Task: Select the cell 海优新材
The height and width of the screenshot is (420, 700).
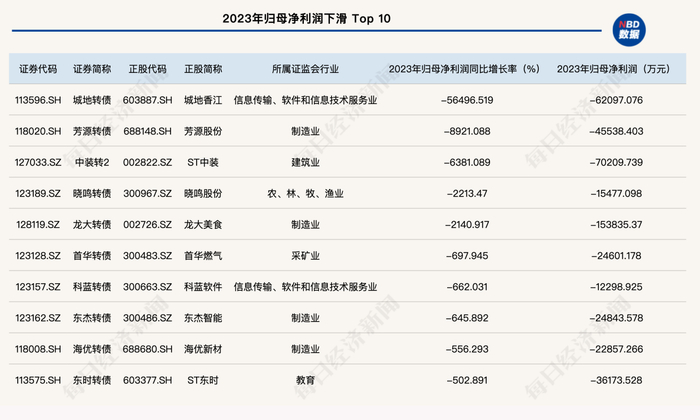Action: pyautogui.click(x=203, y=349)
